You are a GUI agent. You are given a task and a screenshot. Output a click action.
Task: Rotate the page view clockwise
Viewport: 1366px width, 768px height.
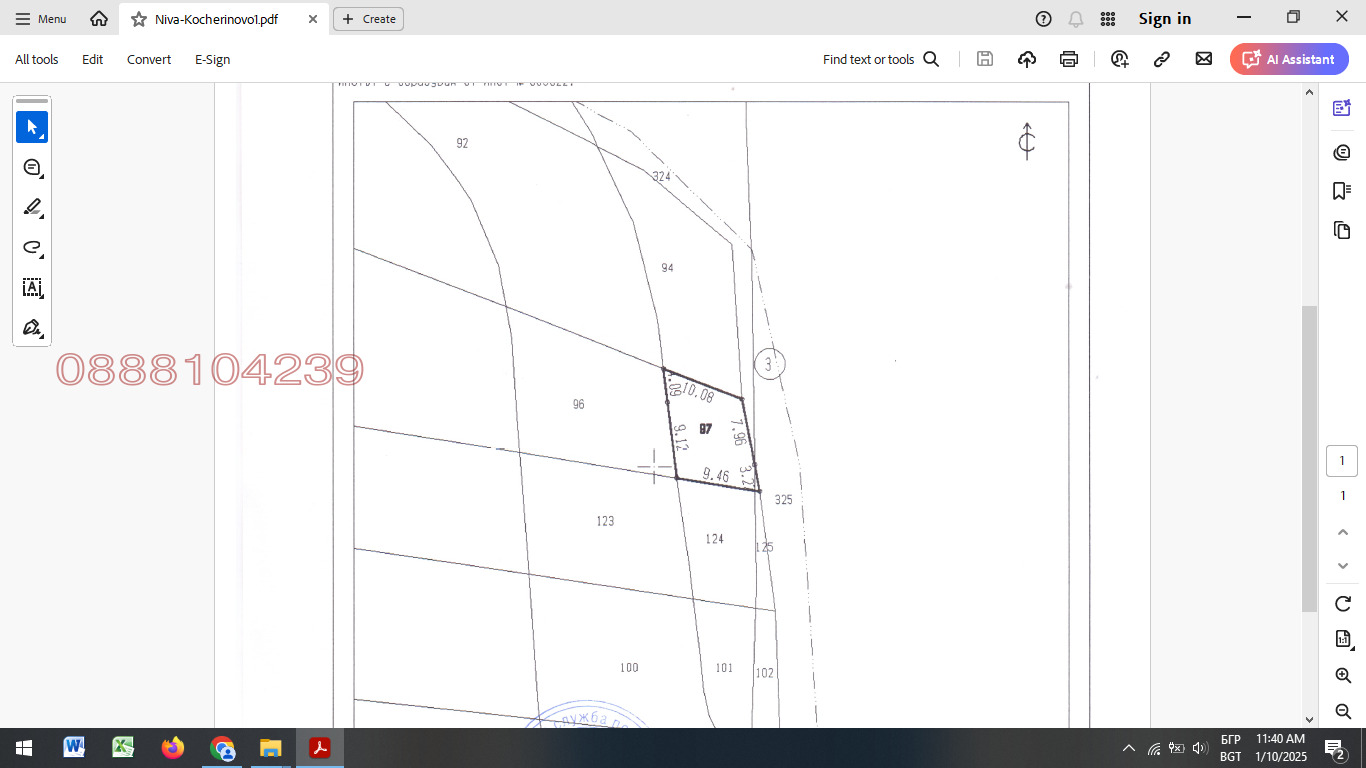(x=1343, y=603)
